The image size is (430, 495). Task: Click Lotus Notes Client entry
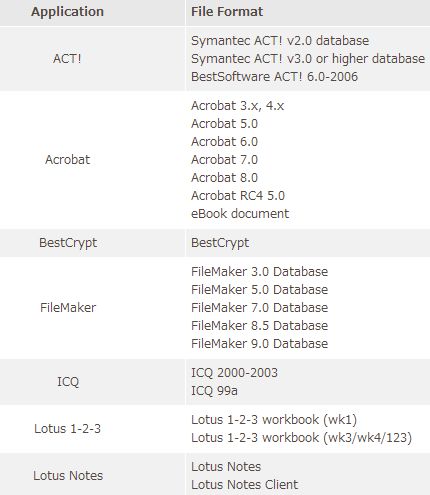[x=244, y=485]
